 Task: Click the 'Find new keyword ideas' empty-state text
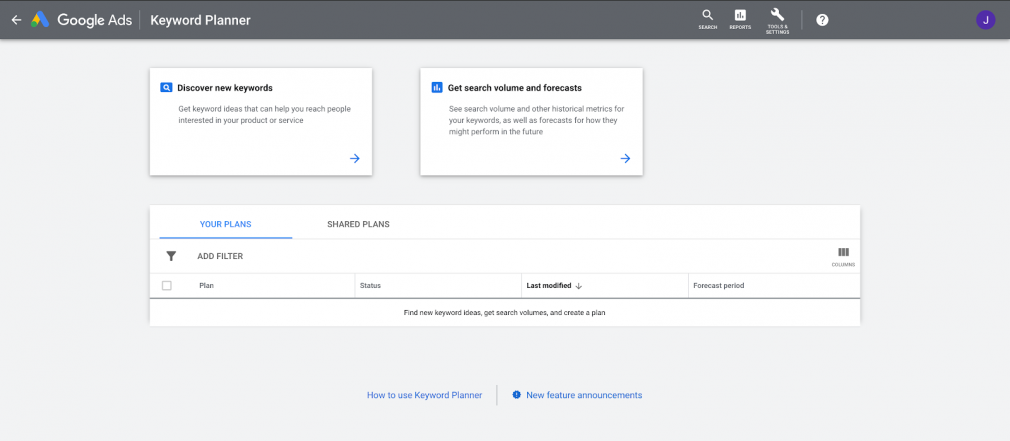(504, 313)
